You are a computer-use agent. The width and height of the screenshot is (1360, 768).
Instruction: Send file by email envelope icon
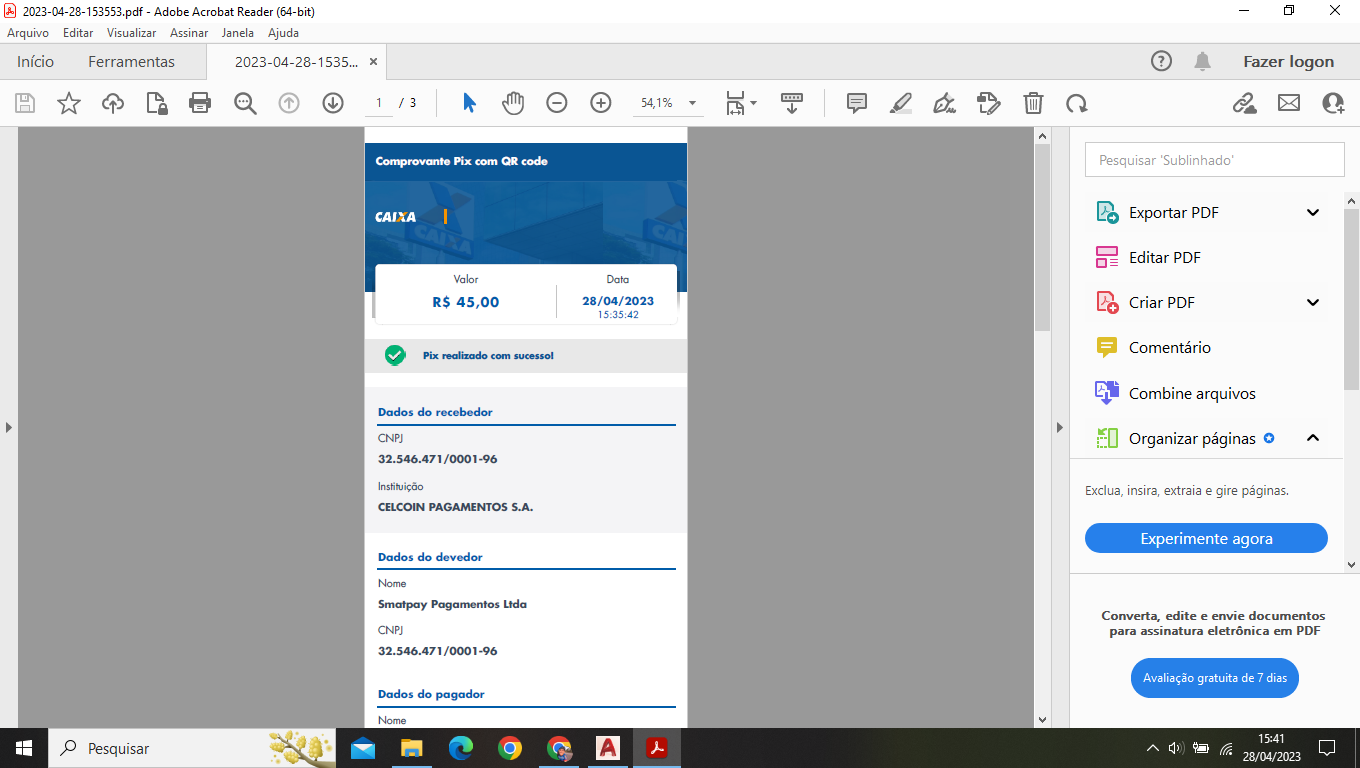(x=1289, y=103)
